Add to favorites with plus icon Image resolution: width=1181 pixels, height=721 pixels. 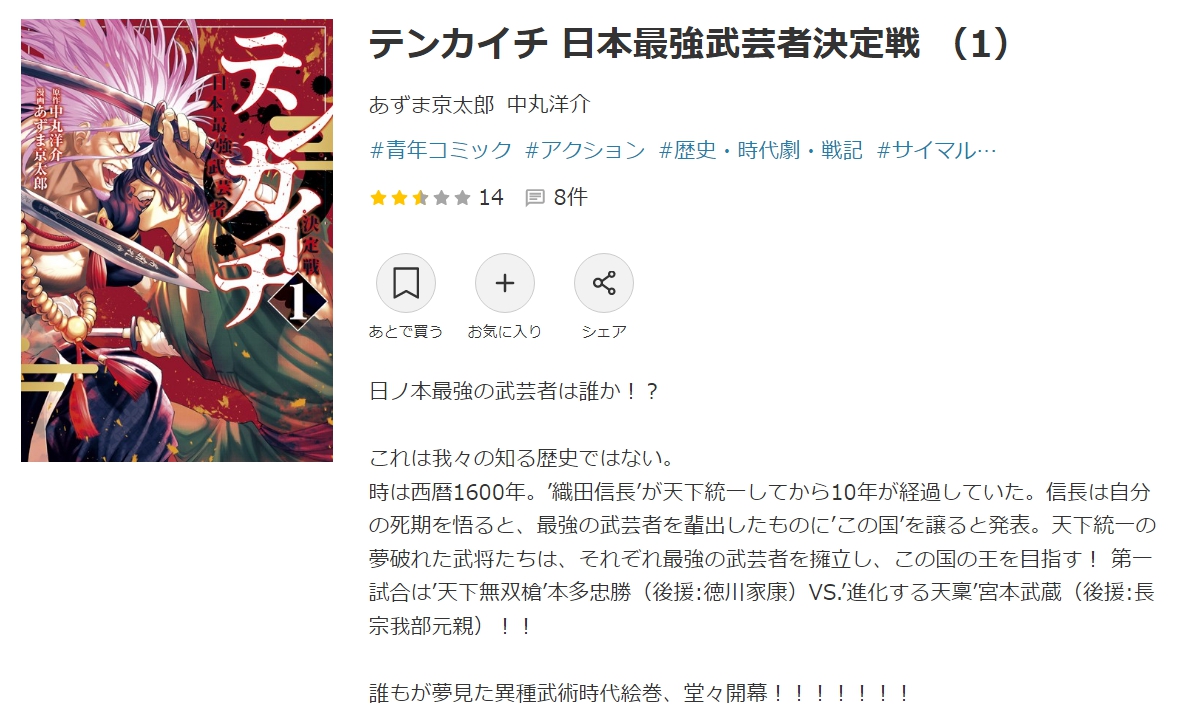click(505, 283)
